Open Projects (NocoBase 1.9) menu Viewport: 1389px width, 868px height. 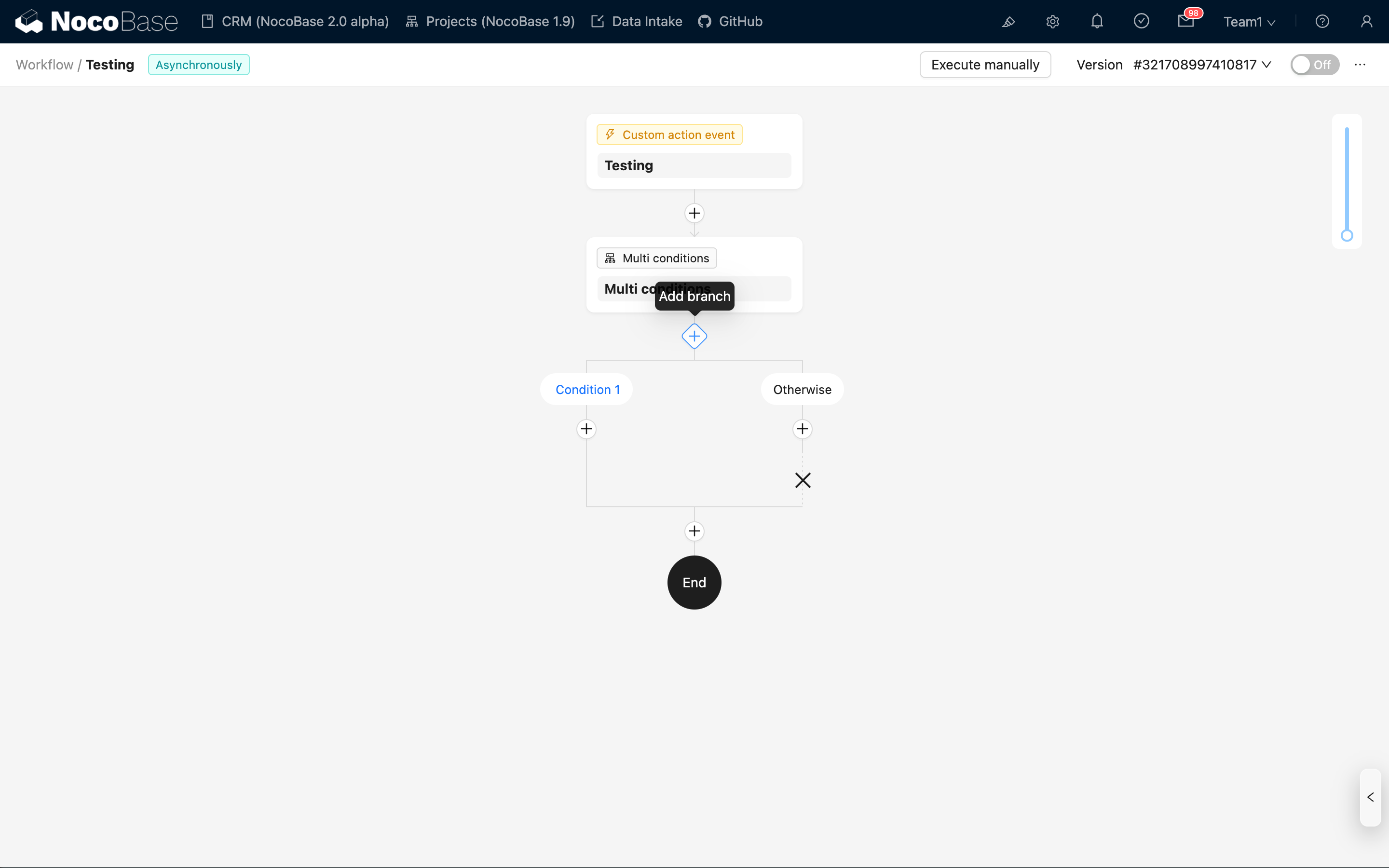[490, 22]
